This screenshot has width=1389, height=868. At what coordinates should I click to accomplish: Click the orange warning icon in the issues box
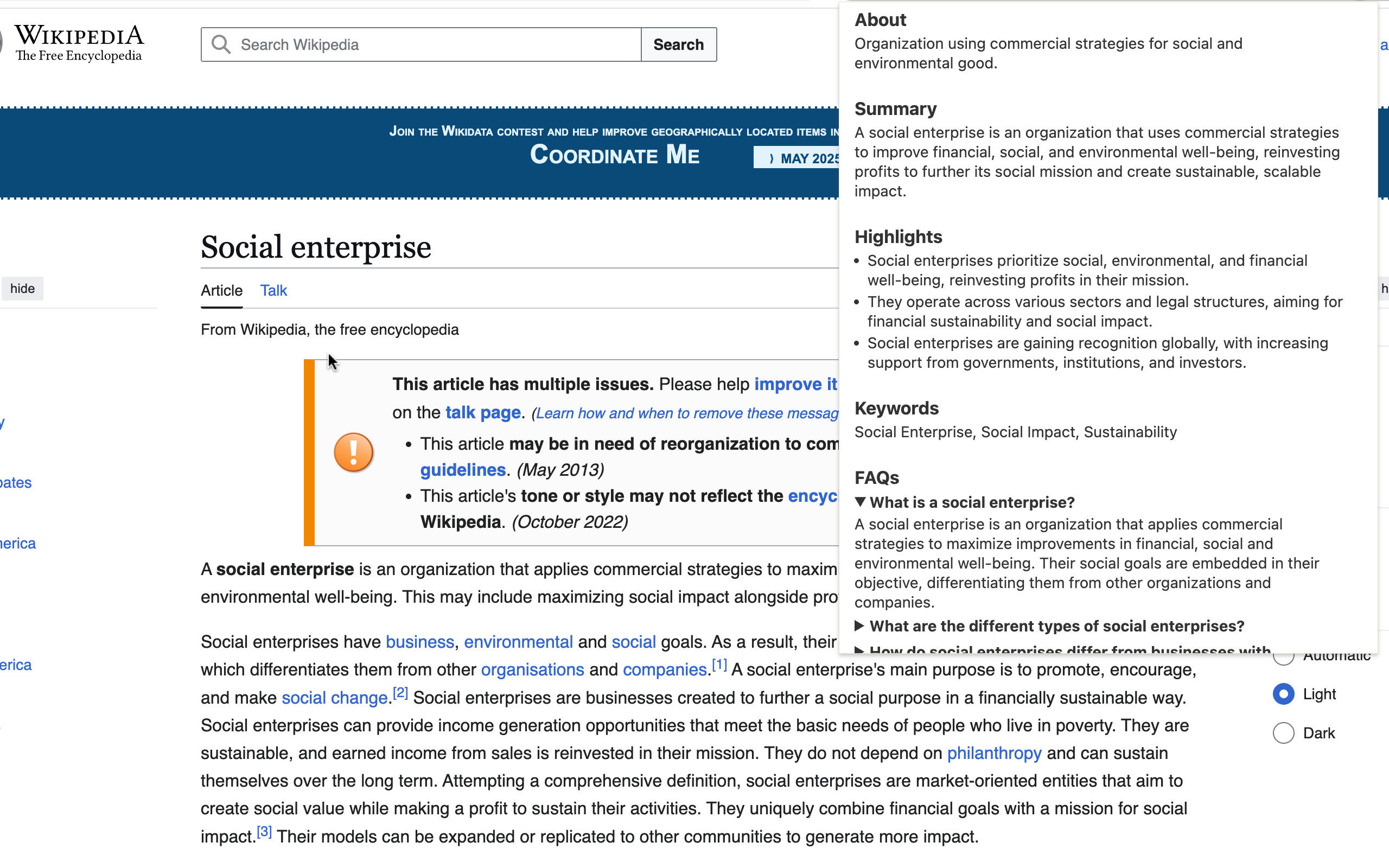(353, 452)
